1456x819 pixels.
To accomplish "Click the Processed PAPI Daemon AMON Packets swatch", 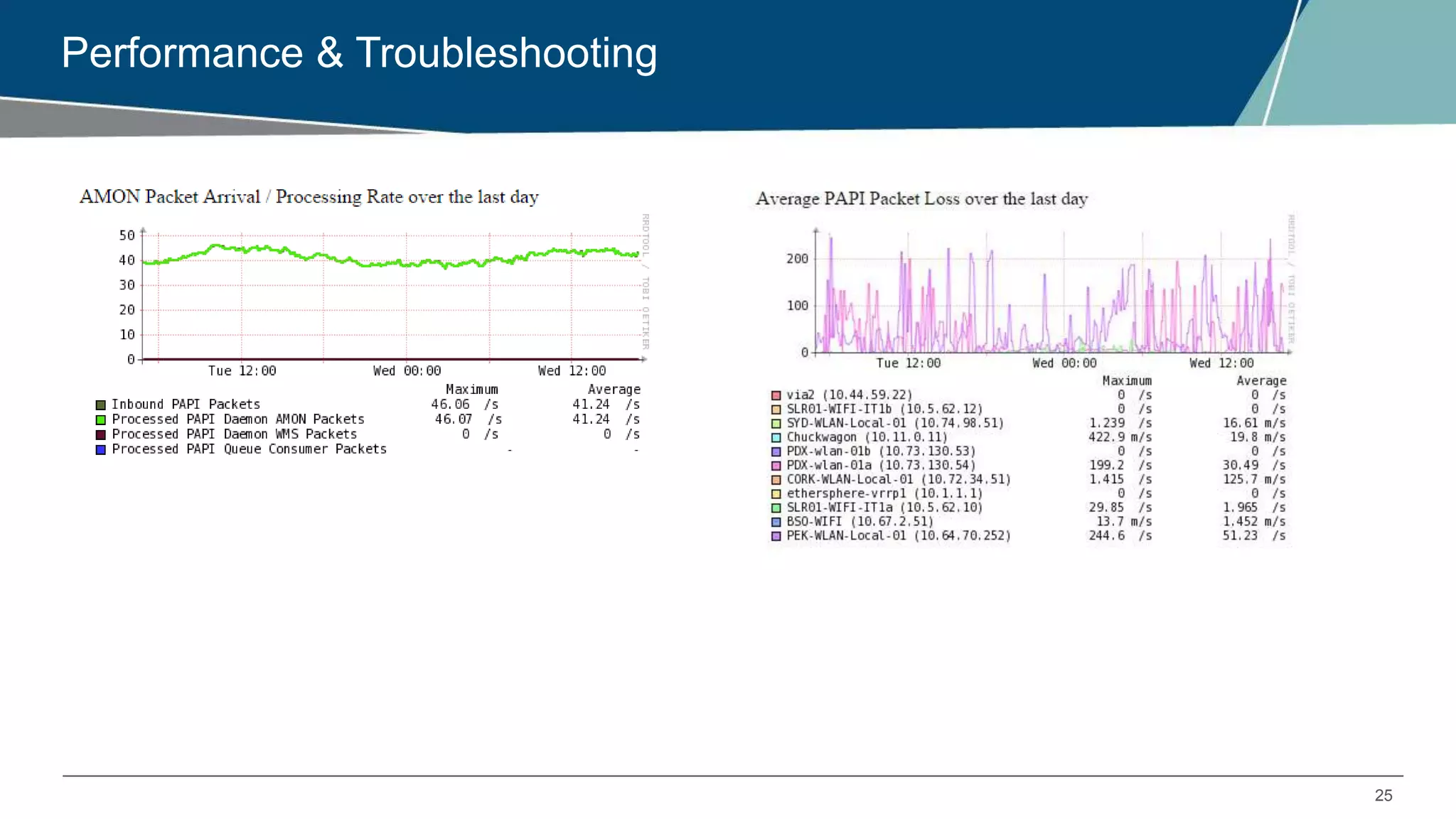I will click(x=101, y=420).
